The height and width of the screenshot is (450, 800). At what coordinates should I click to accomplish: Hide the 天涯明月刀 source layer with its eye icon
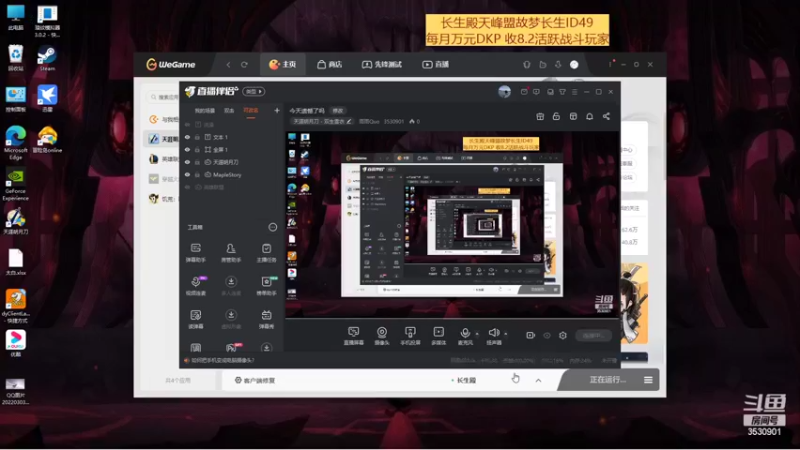[187, 162]
